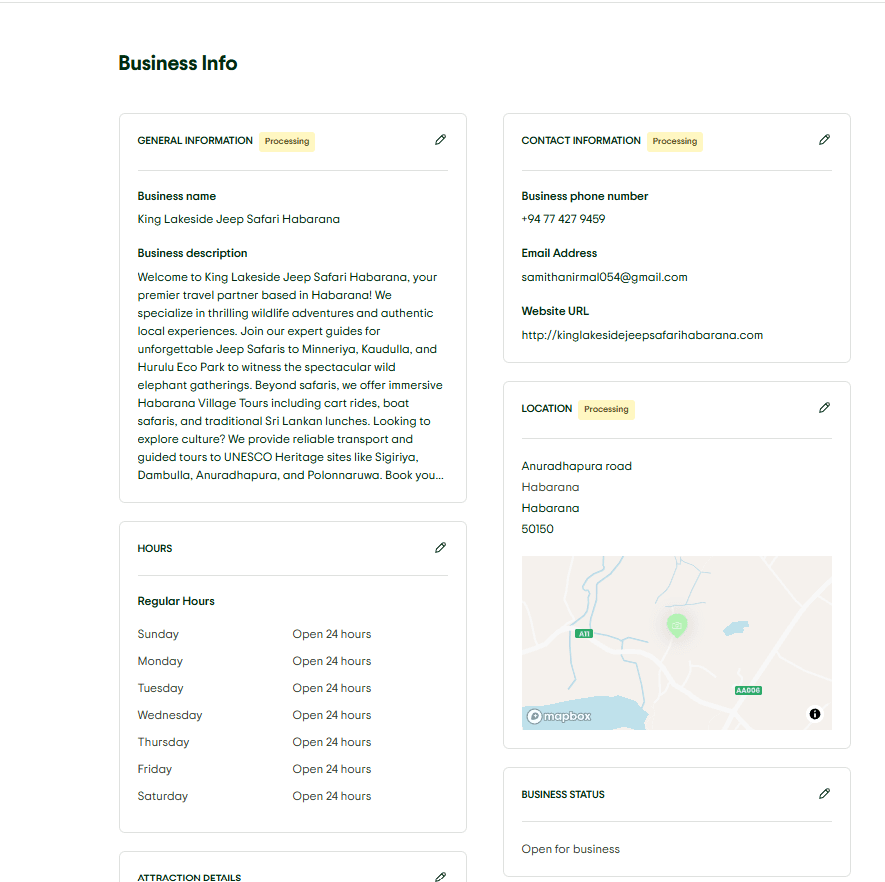Click the Processing badge beside General Information
This screenshot has height=882, width=885.
(287, 141)
